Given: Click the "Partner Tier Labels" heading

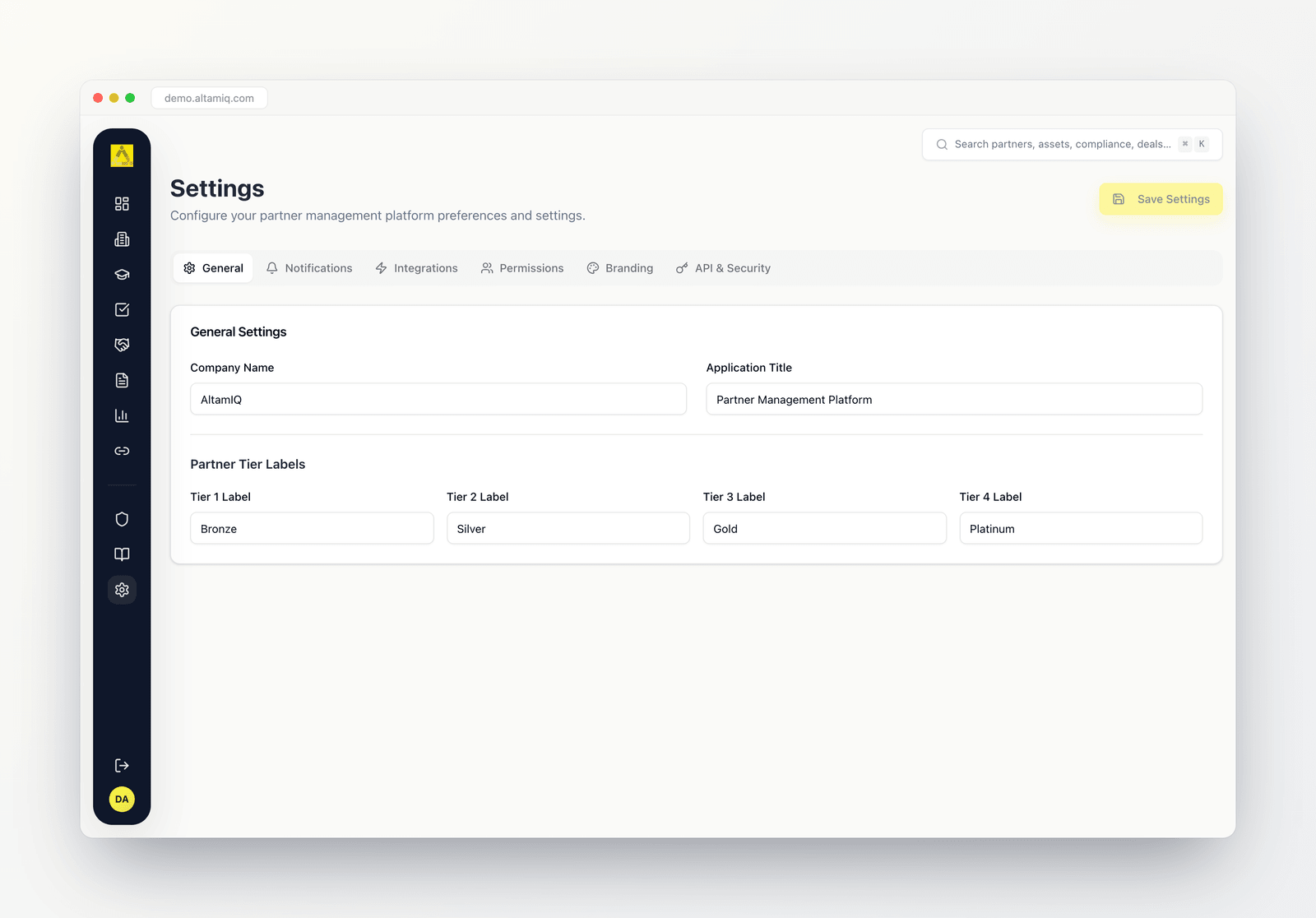Looking at the screenshot, I should pyautogui.click(x=248, y=464).
